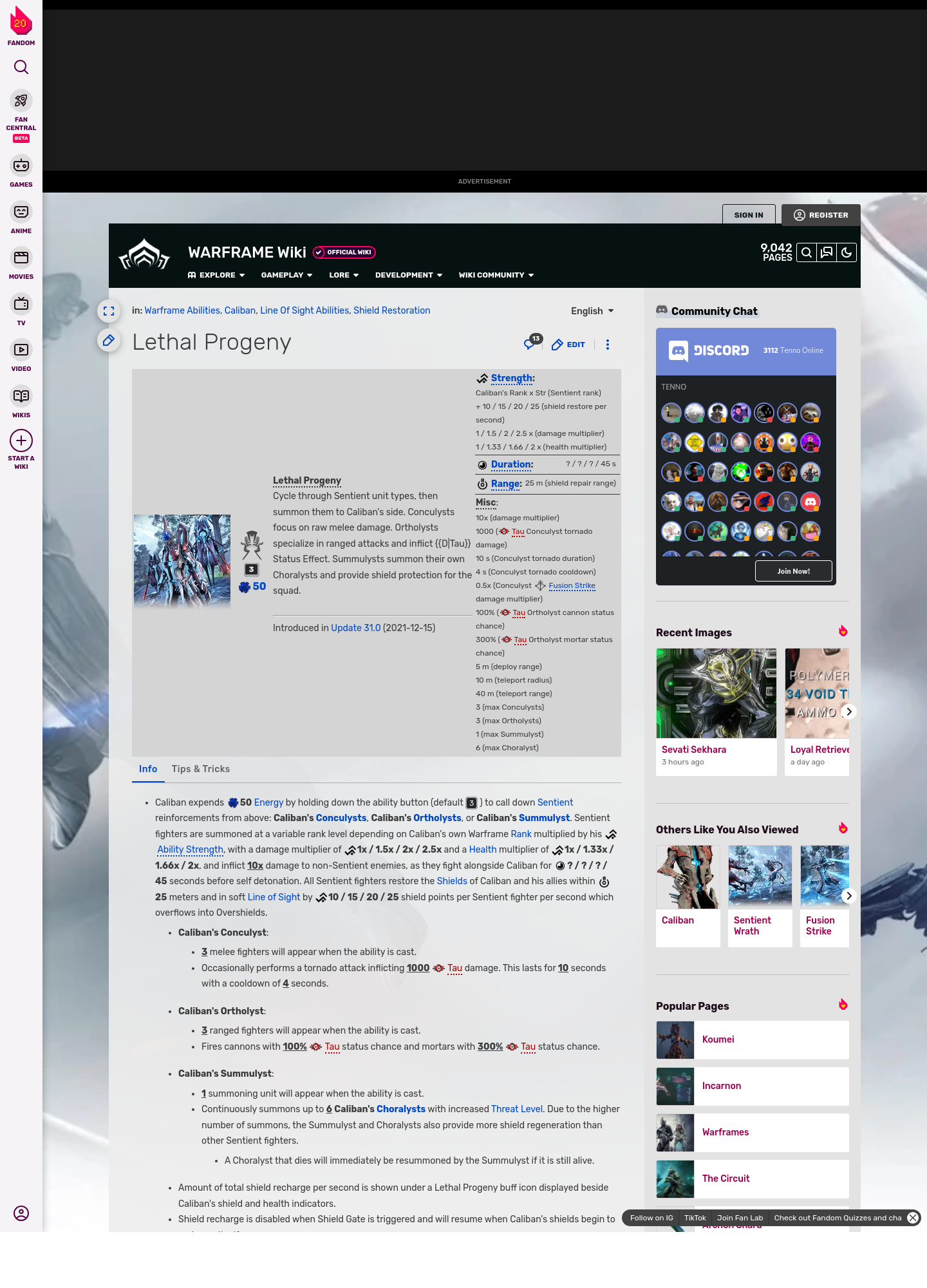927x1288 pixels.
Task: Switch to the Tips & Tricks tab
Action: [201, 769]
